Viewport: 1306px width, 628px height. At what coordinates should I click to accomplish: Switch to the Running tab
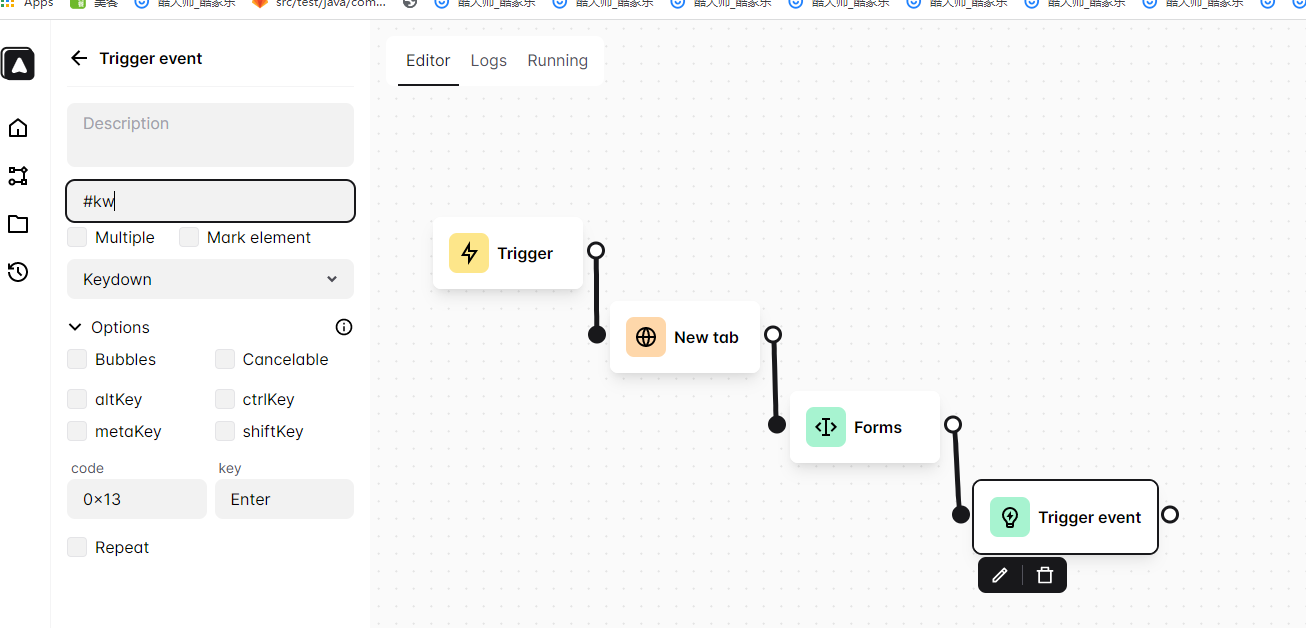pos(557,60)
